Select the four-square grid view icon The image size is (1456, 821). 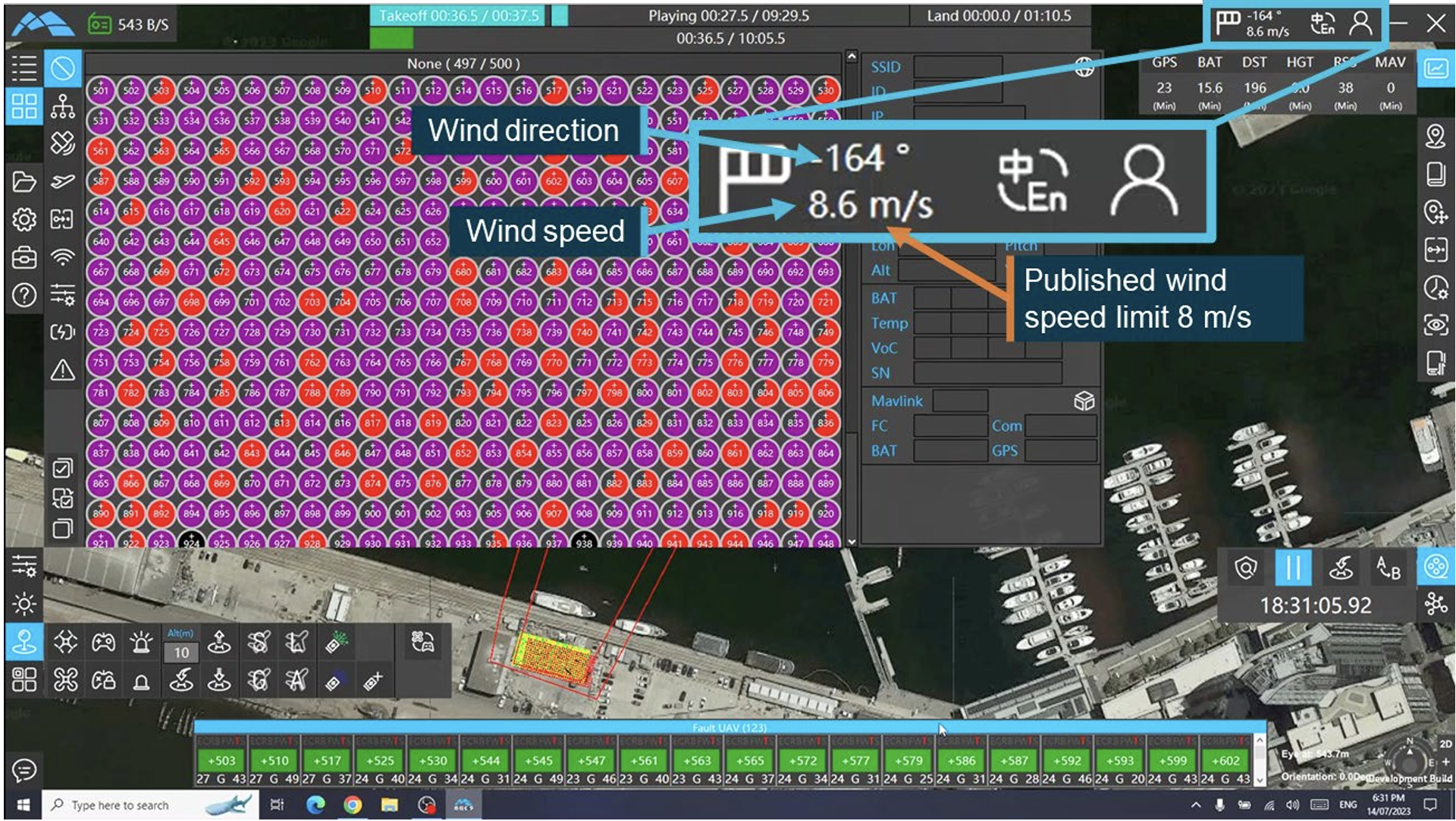tap(24, 106)
